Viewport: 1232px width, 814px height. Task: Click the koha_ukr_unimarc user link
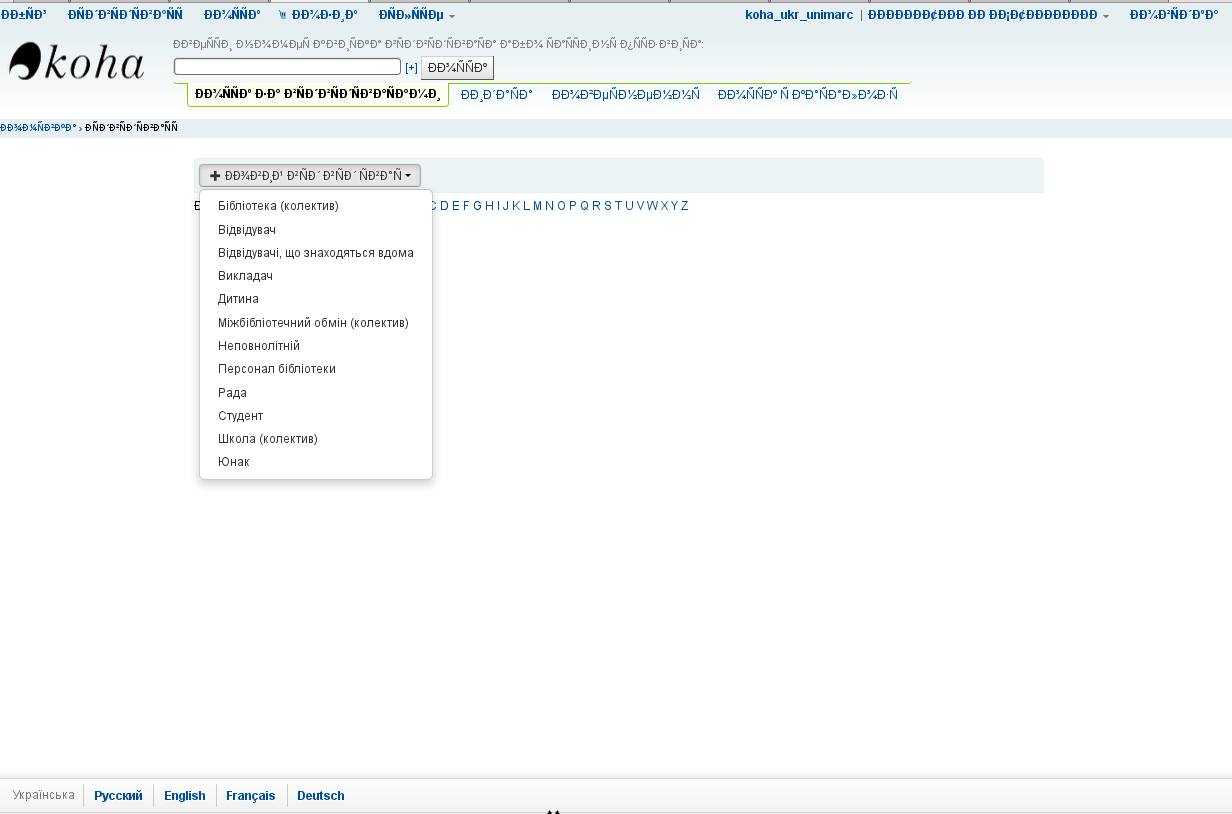pyautogui.click(x=798, y=15)
